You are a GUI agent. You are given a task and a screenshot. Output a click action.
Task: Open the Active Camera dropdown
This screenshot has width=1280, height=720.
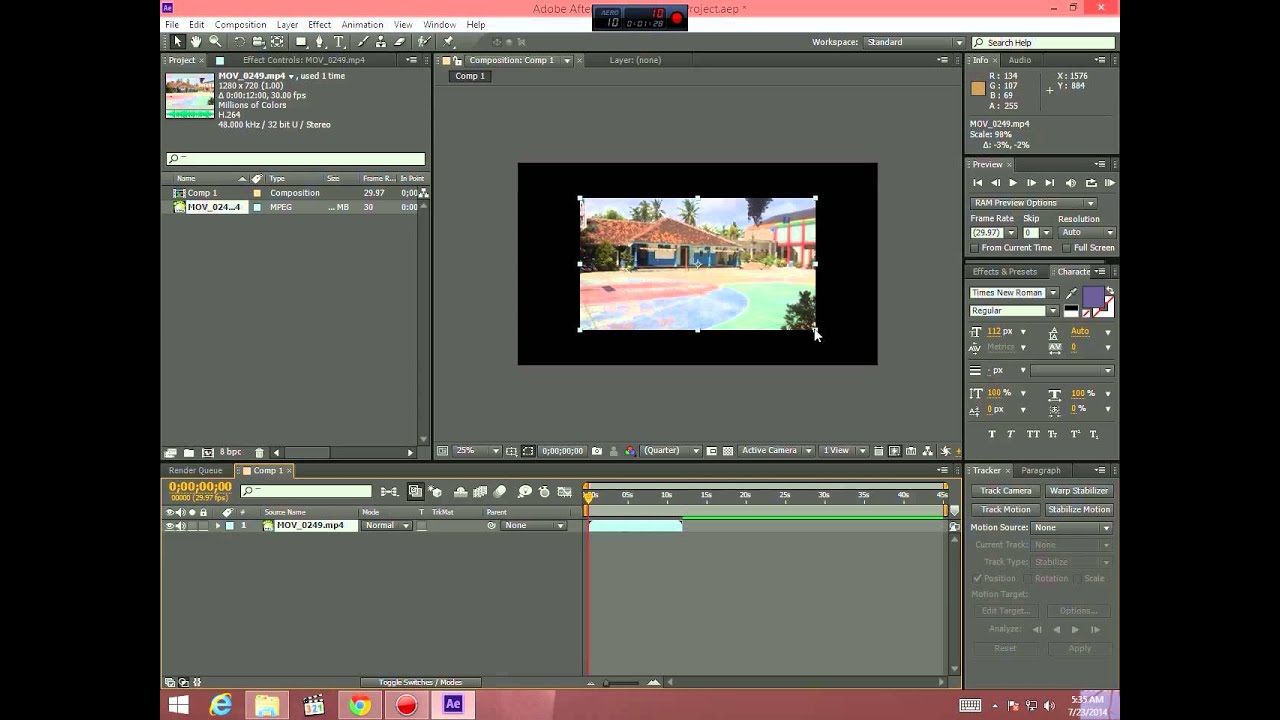776,451
